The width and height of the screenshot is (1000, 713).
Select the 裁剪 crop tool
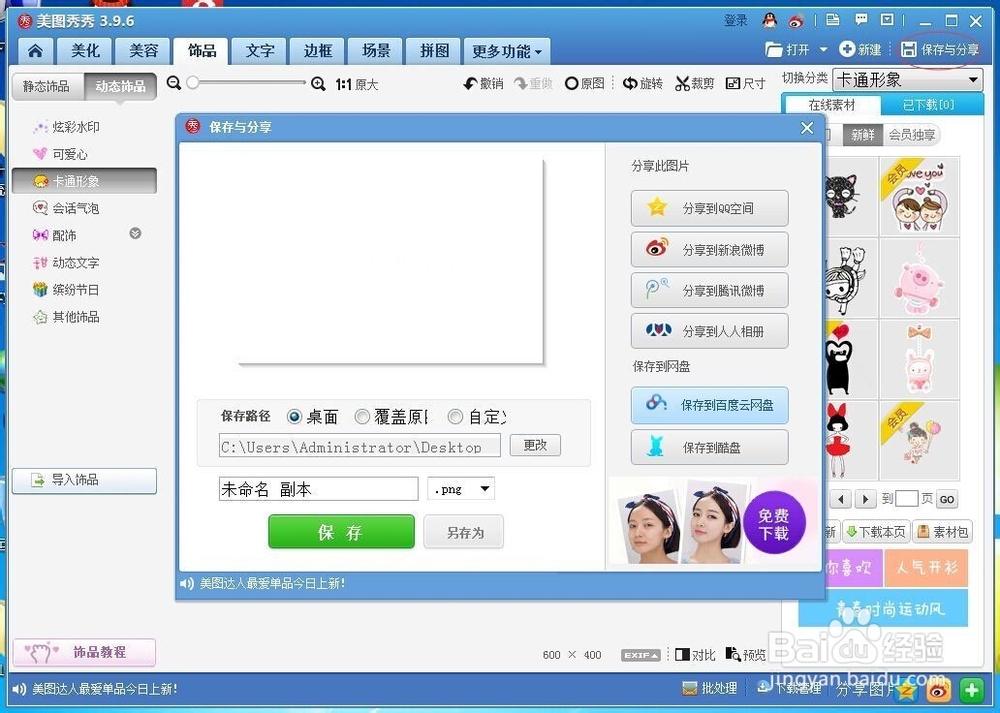(694, 84)
